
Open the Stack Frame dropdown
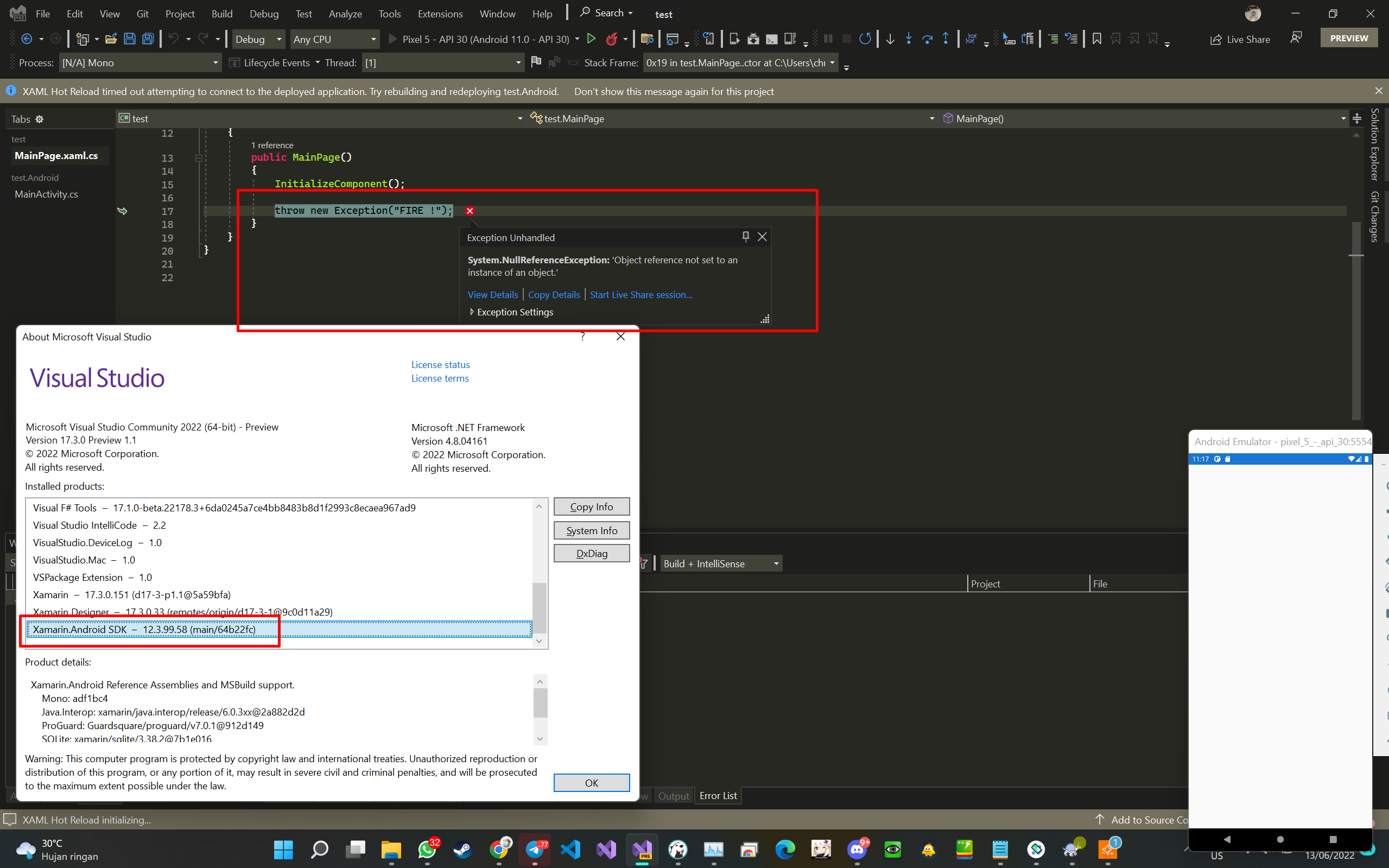pyautogui.click(x=740, y=62)
